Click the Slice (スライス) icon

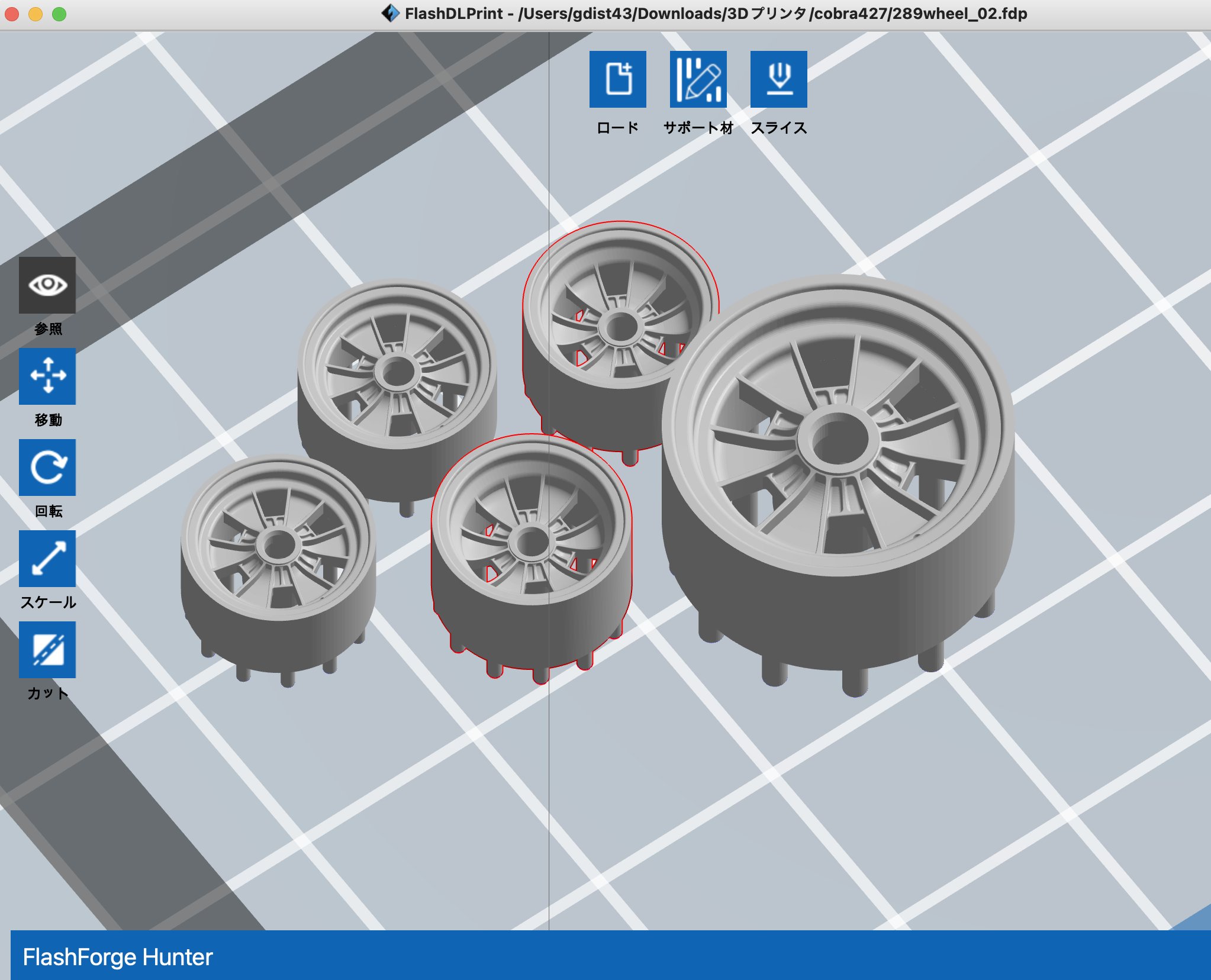click(778, 79)
